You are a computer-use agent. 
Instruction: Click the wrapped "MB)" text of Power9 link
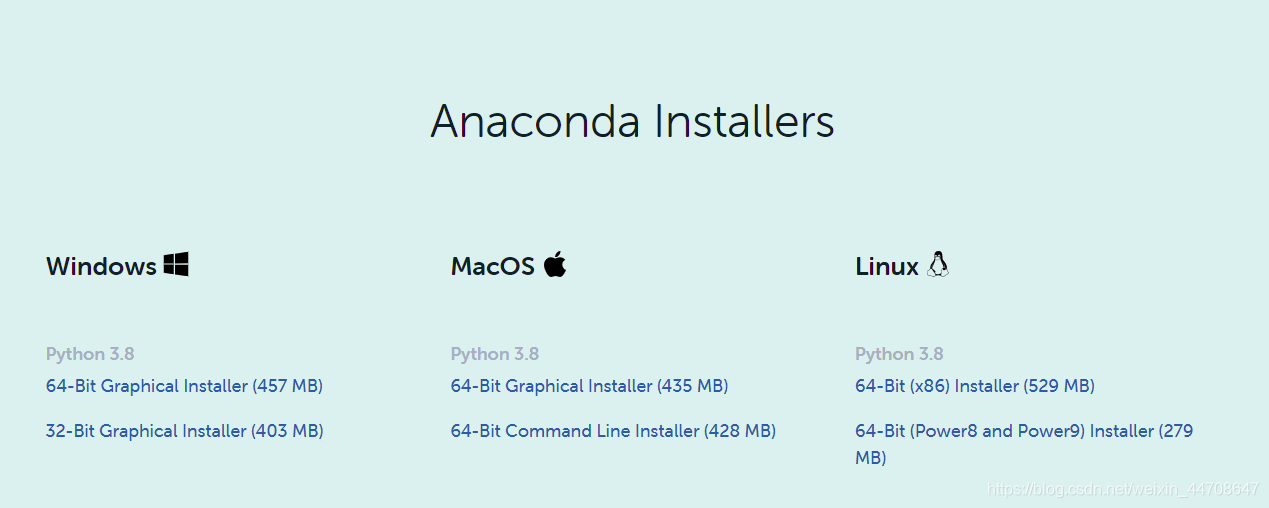[870, 458]
